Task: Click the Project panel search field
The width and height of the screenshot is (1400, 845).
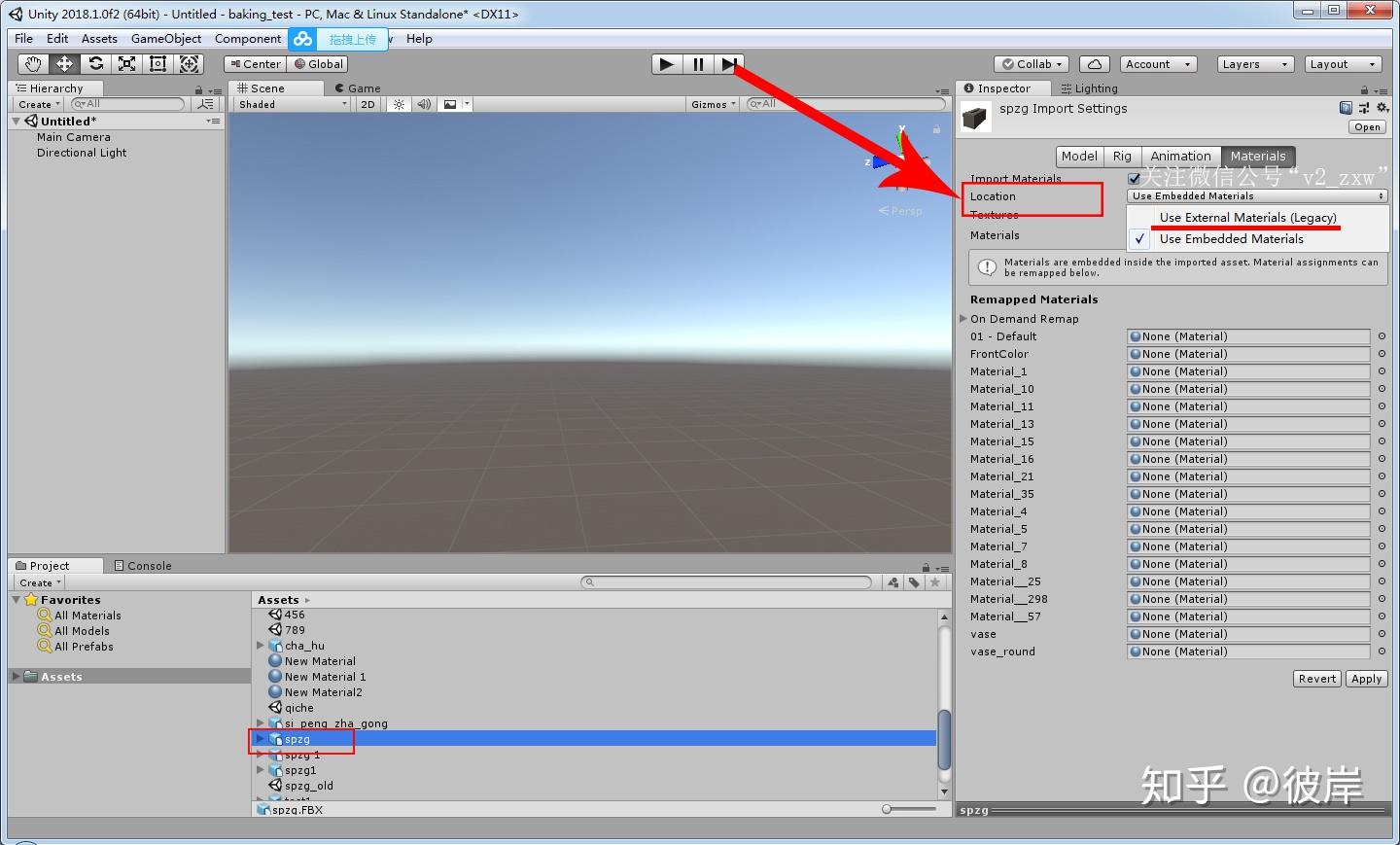Action: 726,582
